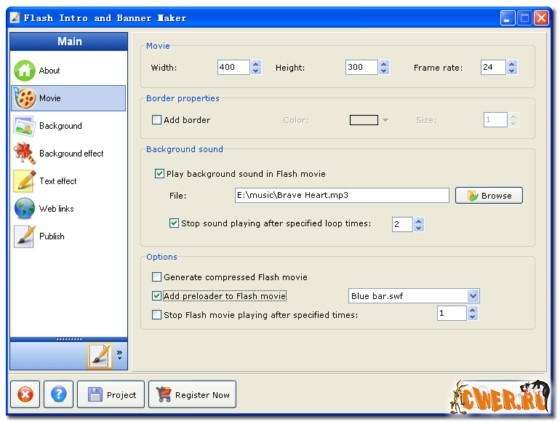The height and width of the screenshot is (422, 560).
Task: Click the sound File path input field
Action: point(342,195)
